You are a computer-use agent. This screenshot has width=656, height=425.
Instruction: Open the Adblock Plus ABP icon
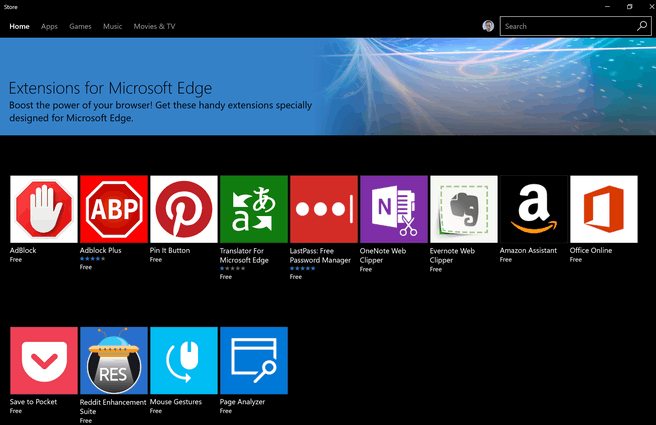(x=114, y=209)
